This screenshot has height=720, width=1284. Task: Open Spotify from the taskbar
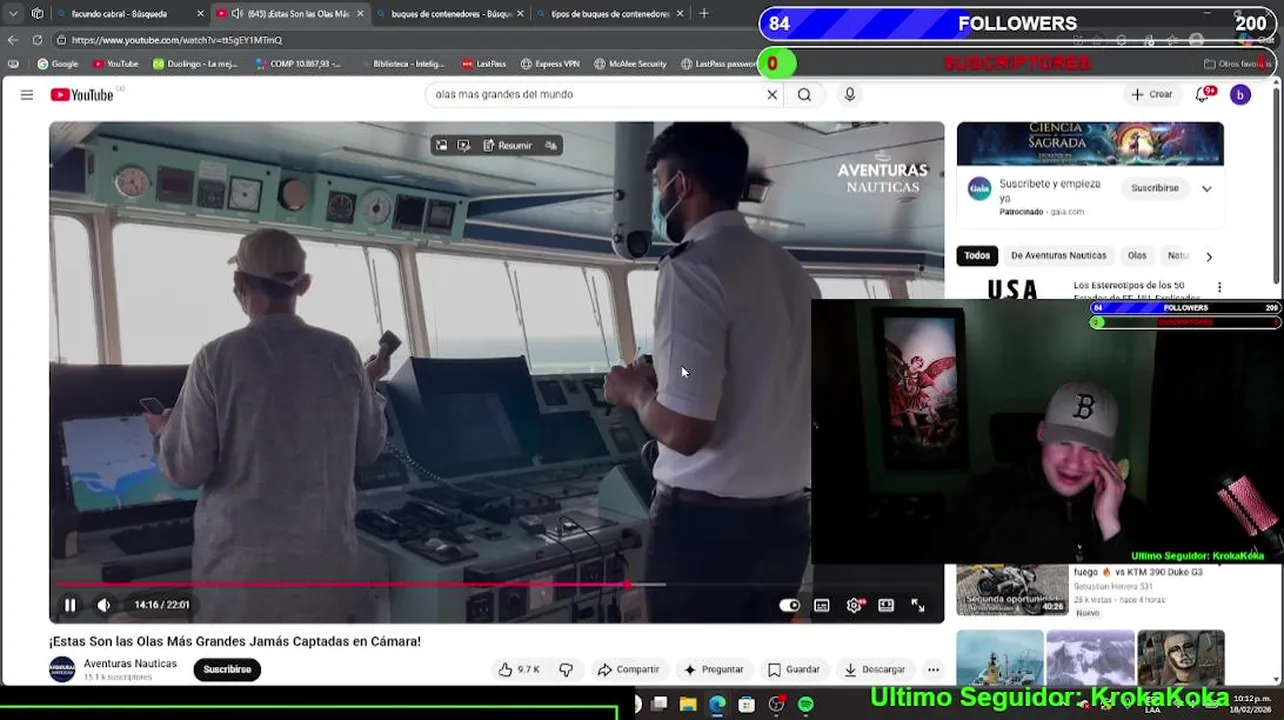tap(805, 705)
